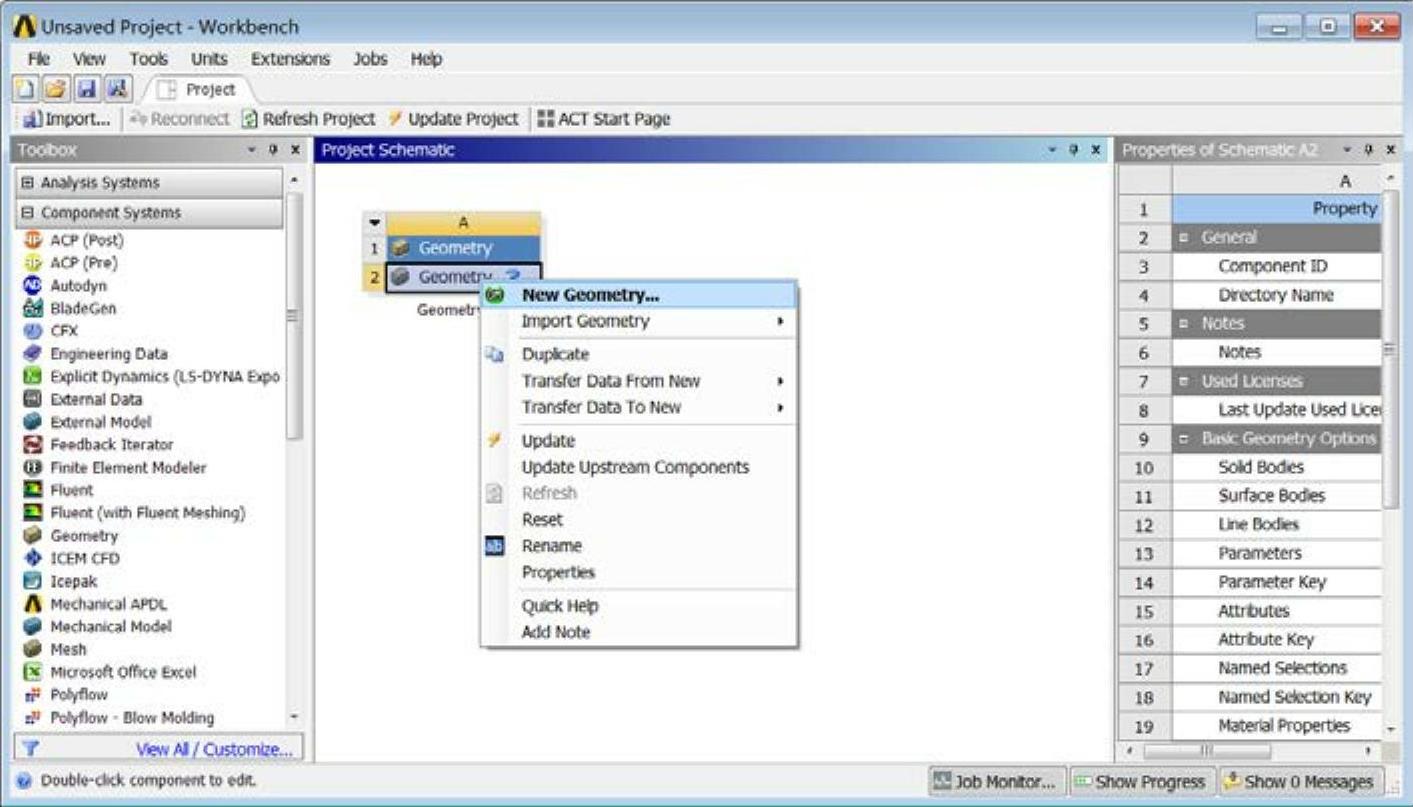Select the Polyflow - Blow Molding icon
The height and width of the screenshot is (807, 1413).
tap(33, 718)
